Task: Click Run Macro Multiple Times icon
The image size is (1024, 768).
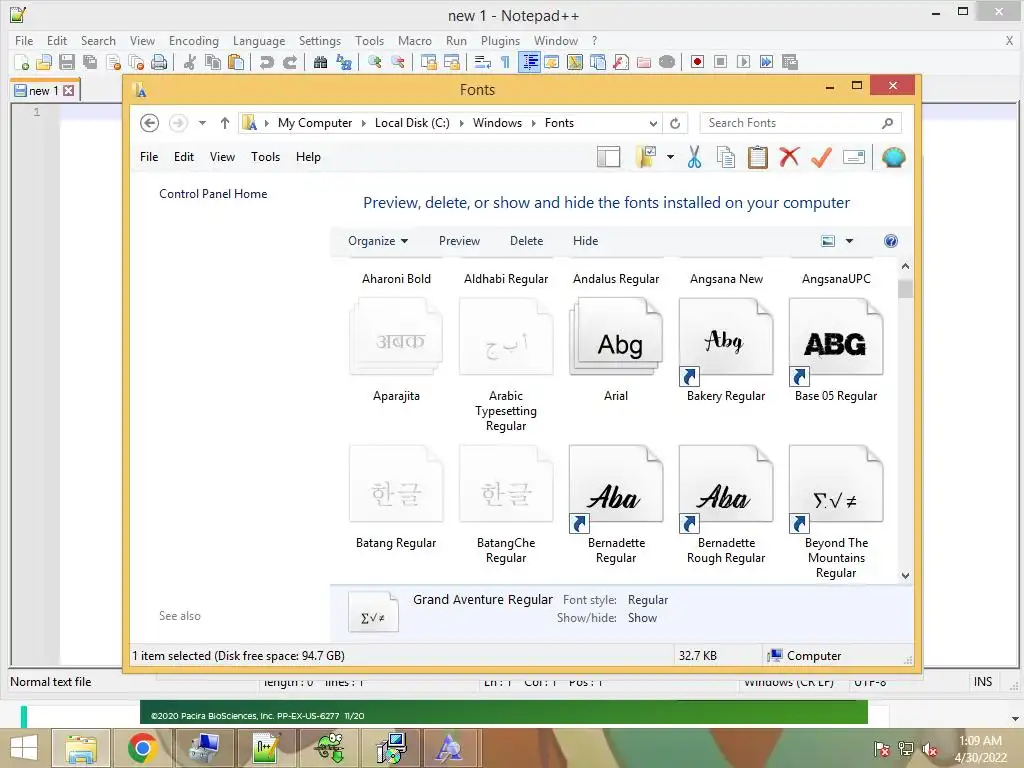Action: point(766,62)
